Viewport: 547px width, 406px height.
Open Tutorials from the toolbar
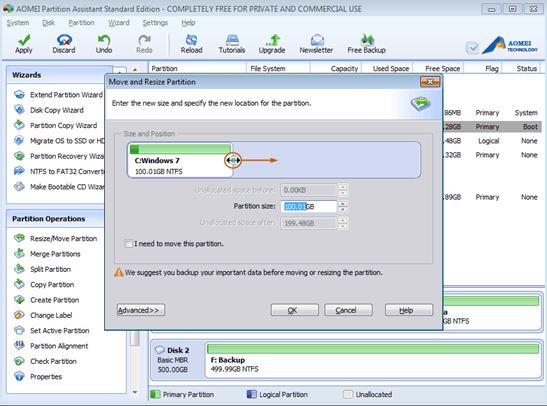coord(232,44)
